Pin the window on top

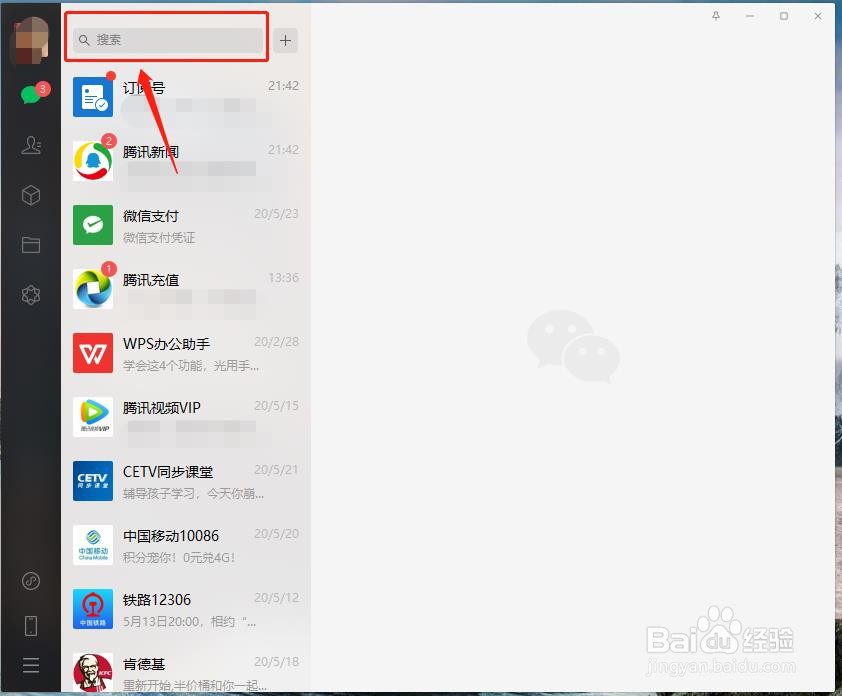tap(716, 16)
